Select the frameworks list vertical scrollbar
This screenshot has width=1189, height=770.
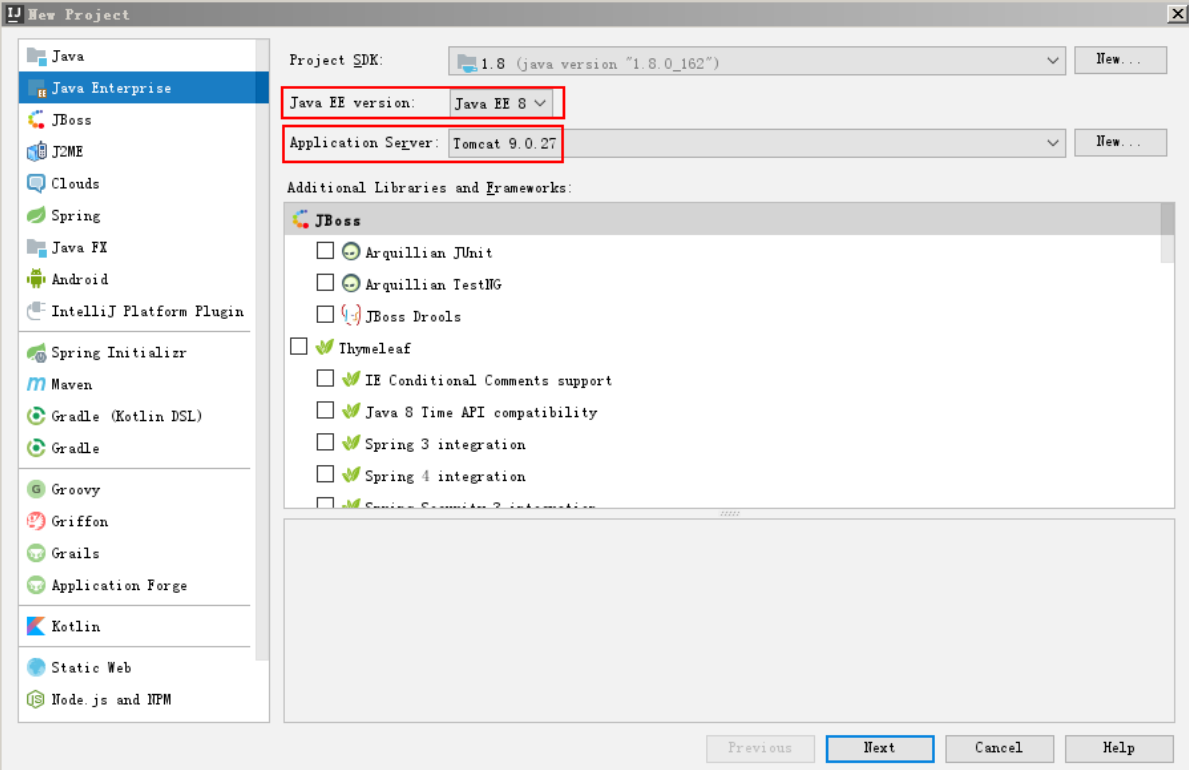coord(1167,234)
